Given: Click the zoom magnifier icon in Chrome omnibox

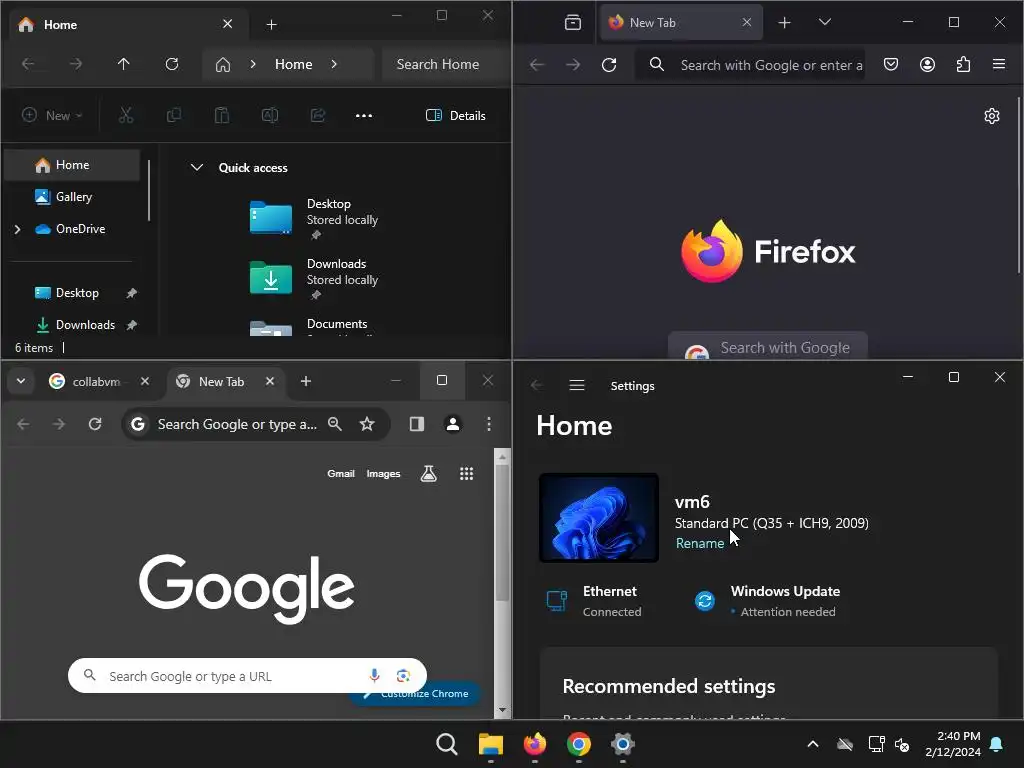Looking at the screenshot, I should pos(334,424).
